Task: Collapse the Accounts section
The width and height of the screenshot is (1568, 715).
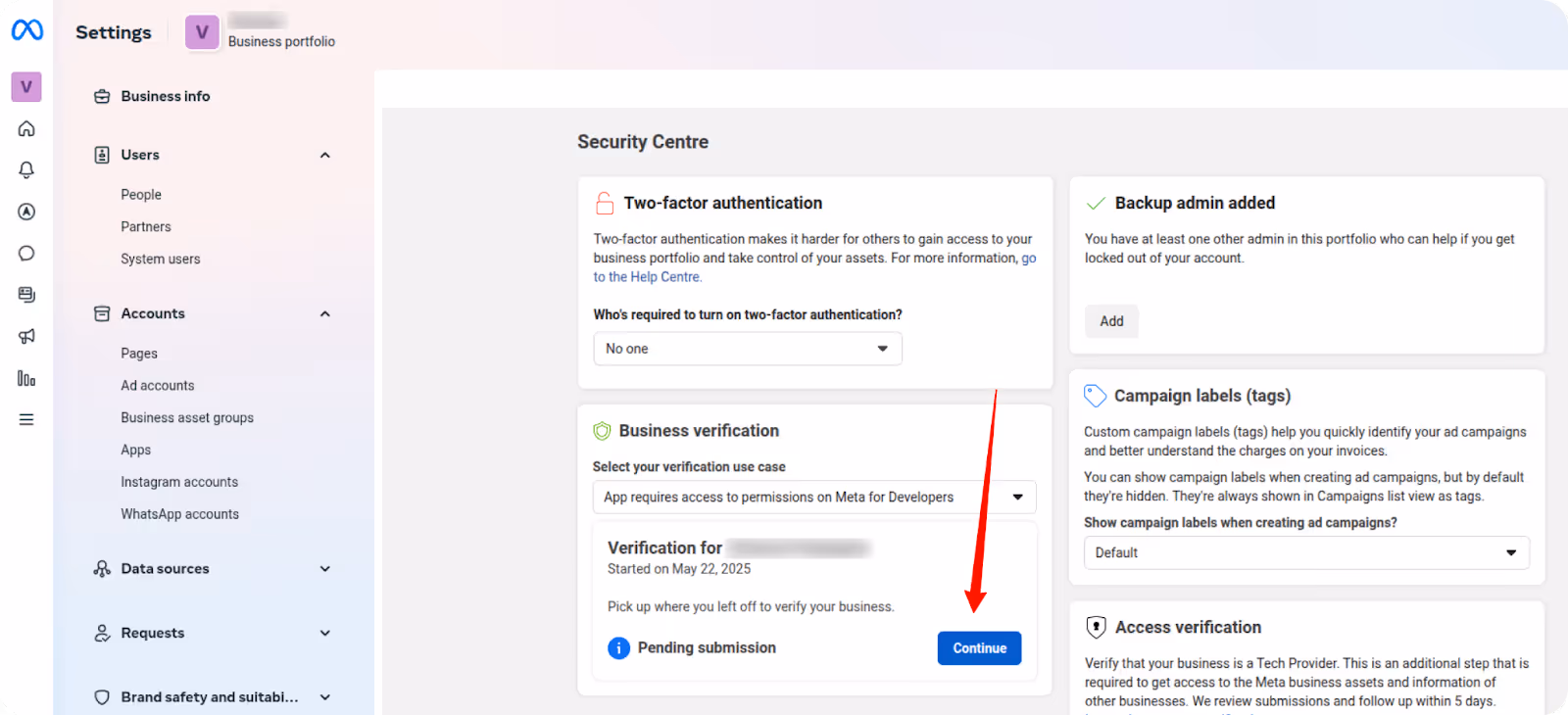Action: click(x=324, y=313)
